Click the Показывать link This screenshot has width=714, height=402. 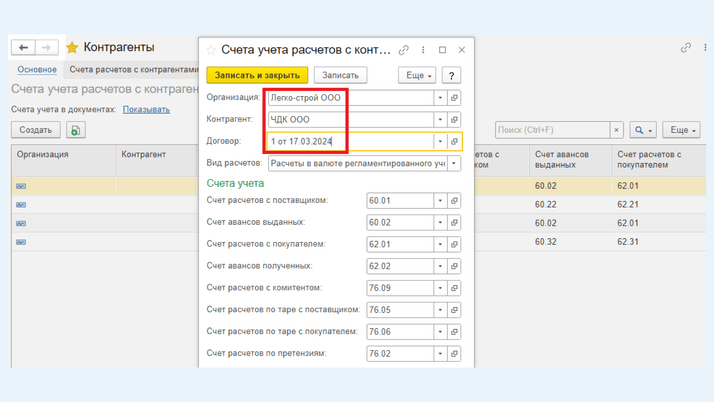(146, 109)
